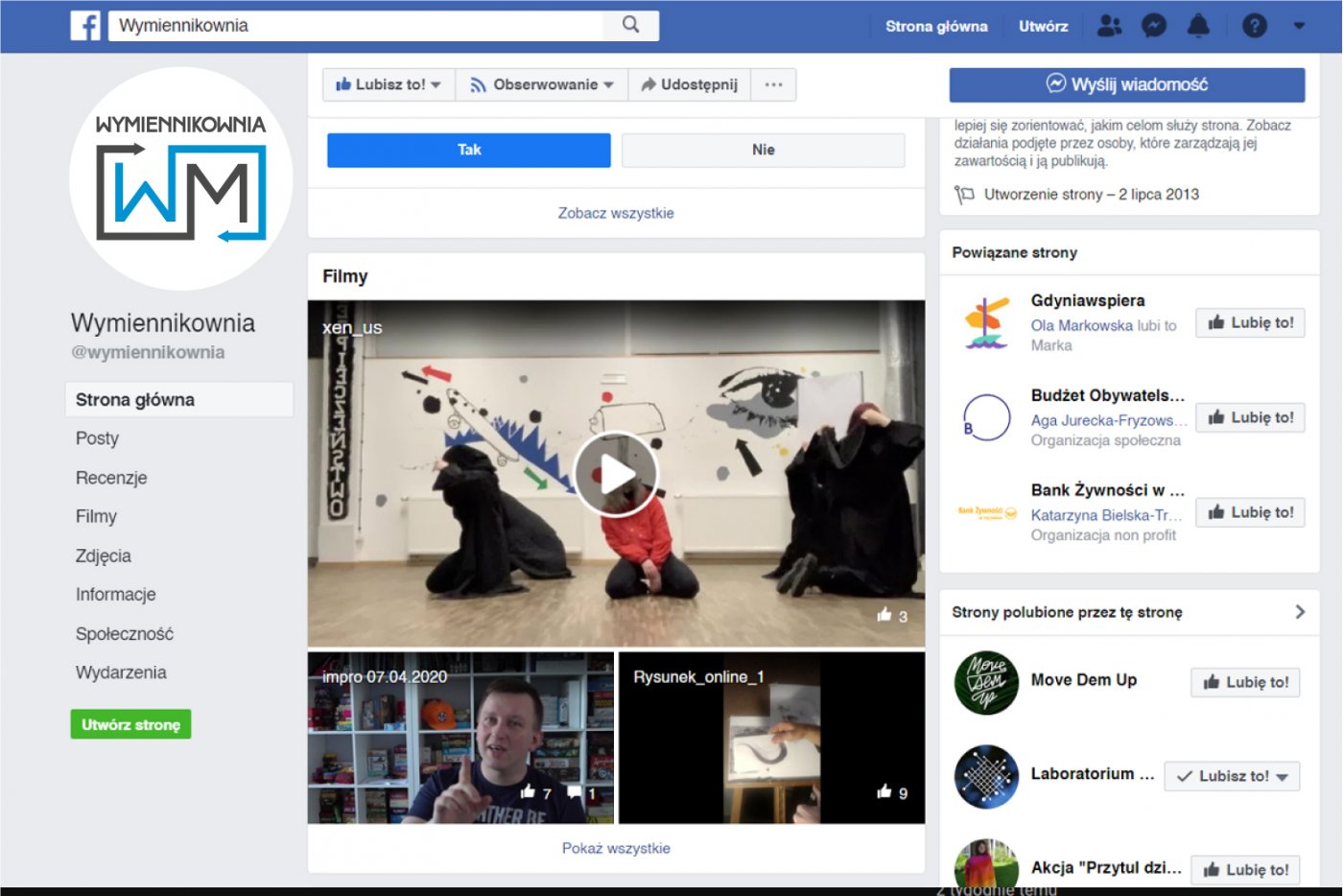The image size is (1343, 896).
Task: Like the Move Dem Up page
Action: (1245, 682)
